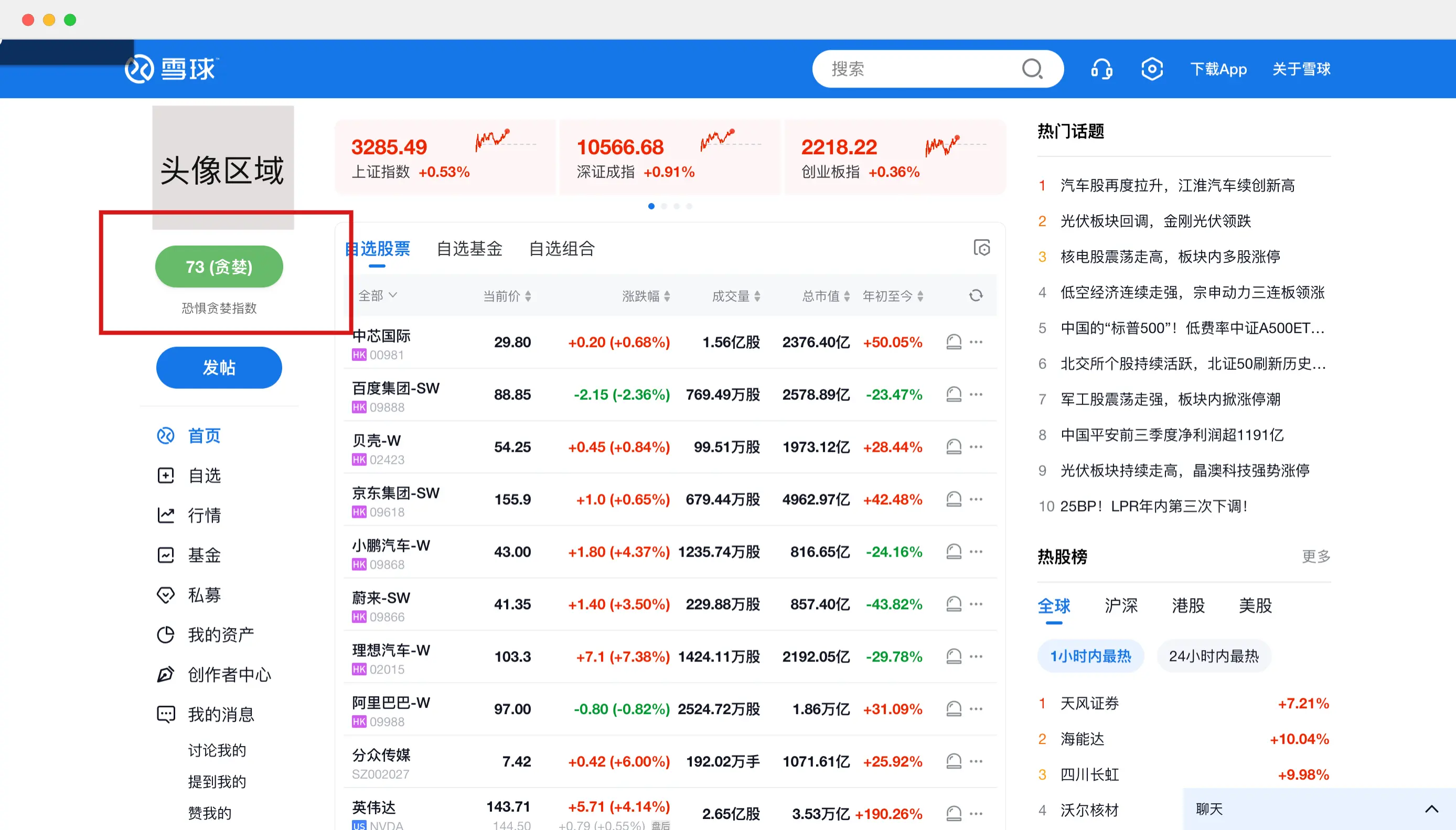Open more options for 阿里巴巴-W
The image size is (1456, 830).
point(976,709)
